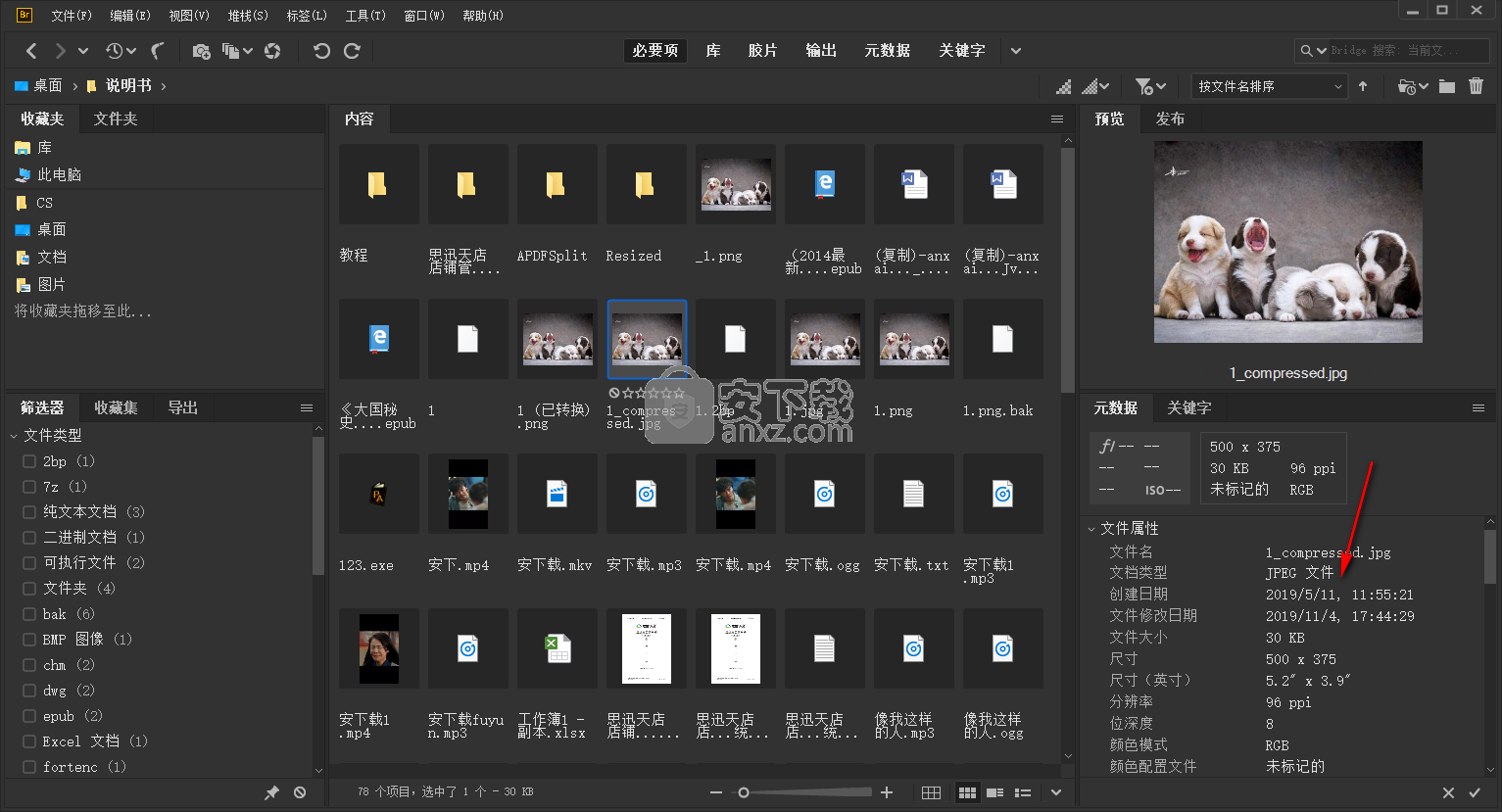Pin the filter with pushpin icon
The image size is (1502, 812).
(272, 792)
